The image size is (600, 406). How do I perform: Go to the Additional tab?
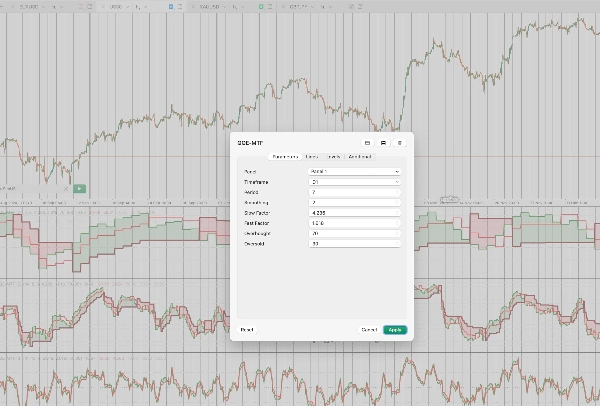click(360, 157)
